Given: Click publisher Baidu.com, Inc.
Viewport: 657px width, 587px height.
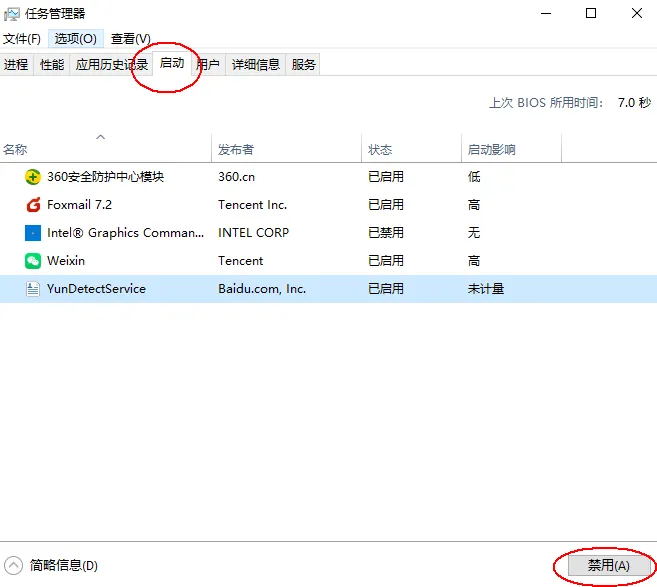Looking at the screenshot, I should 262,289.
